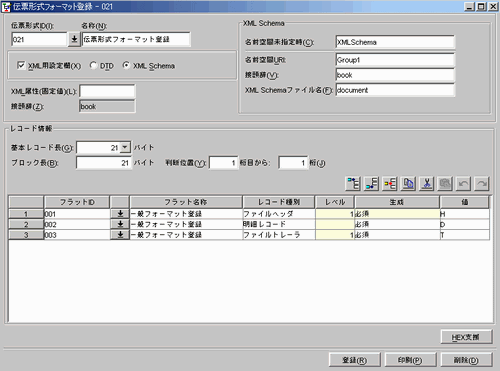The width and height of the screenshot is (500, 371).
Task: Click the insert row below icon
Action: [371, 184]
